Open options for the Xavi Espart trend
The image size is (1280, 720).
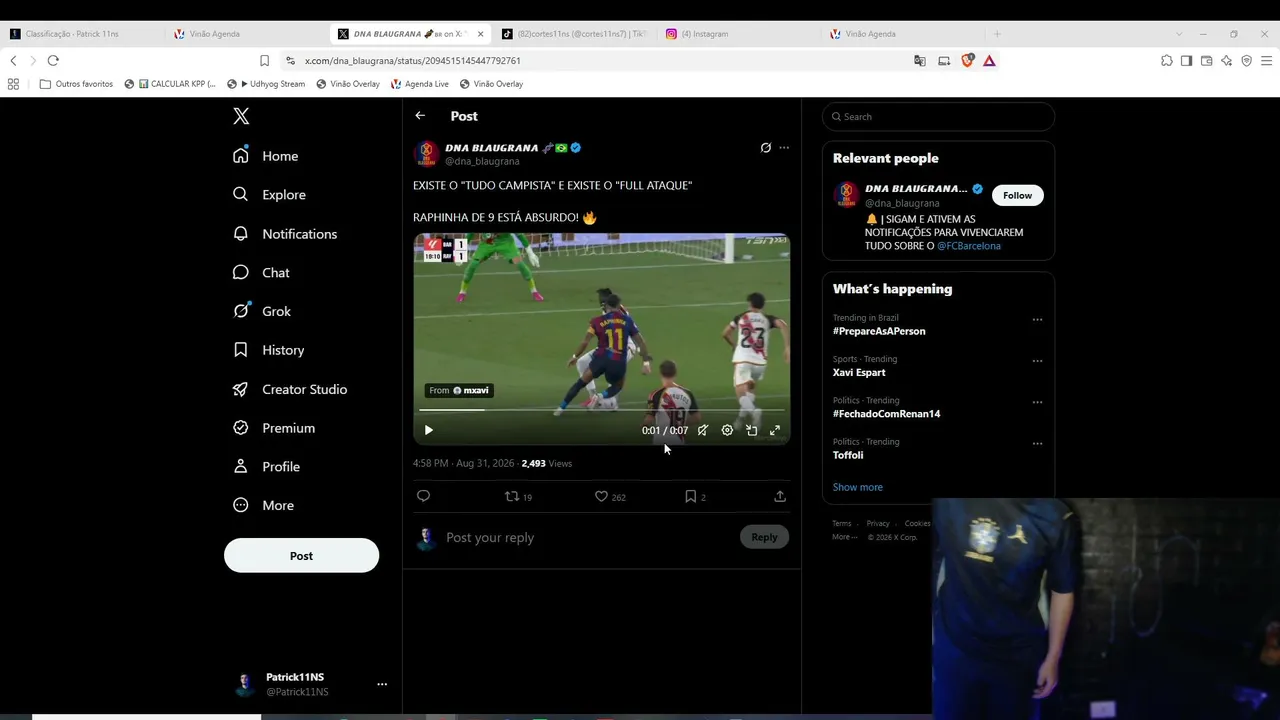[1037, 361]
